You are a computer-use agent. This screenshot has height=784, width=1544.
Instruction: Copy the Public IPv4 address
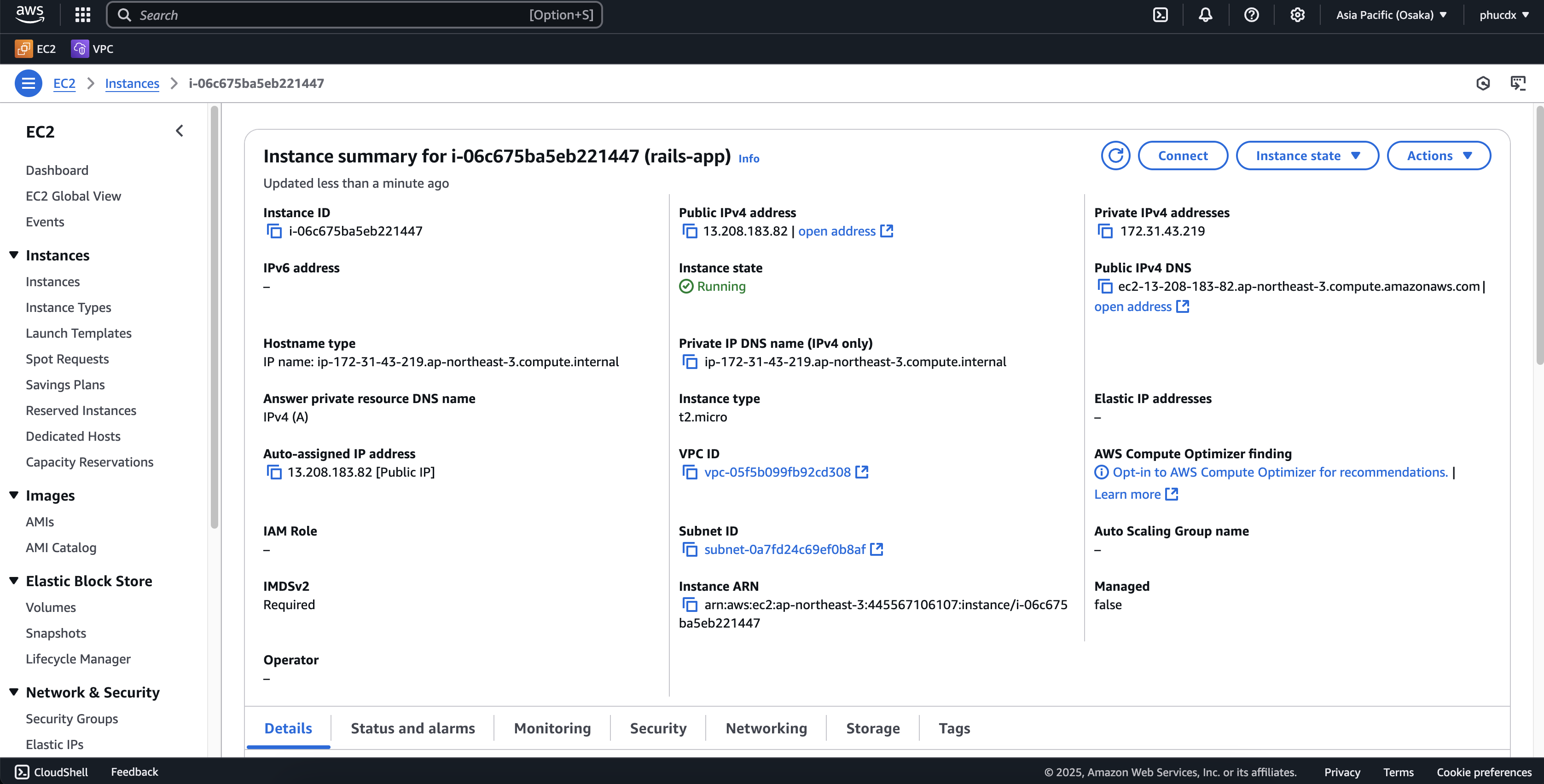coord(690,231)
